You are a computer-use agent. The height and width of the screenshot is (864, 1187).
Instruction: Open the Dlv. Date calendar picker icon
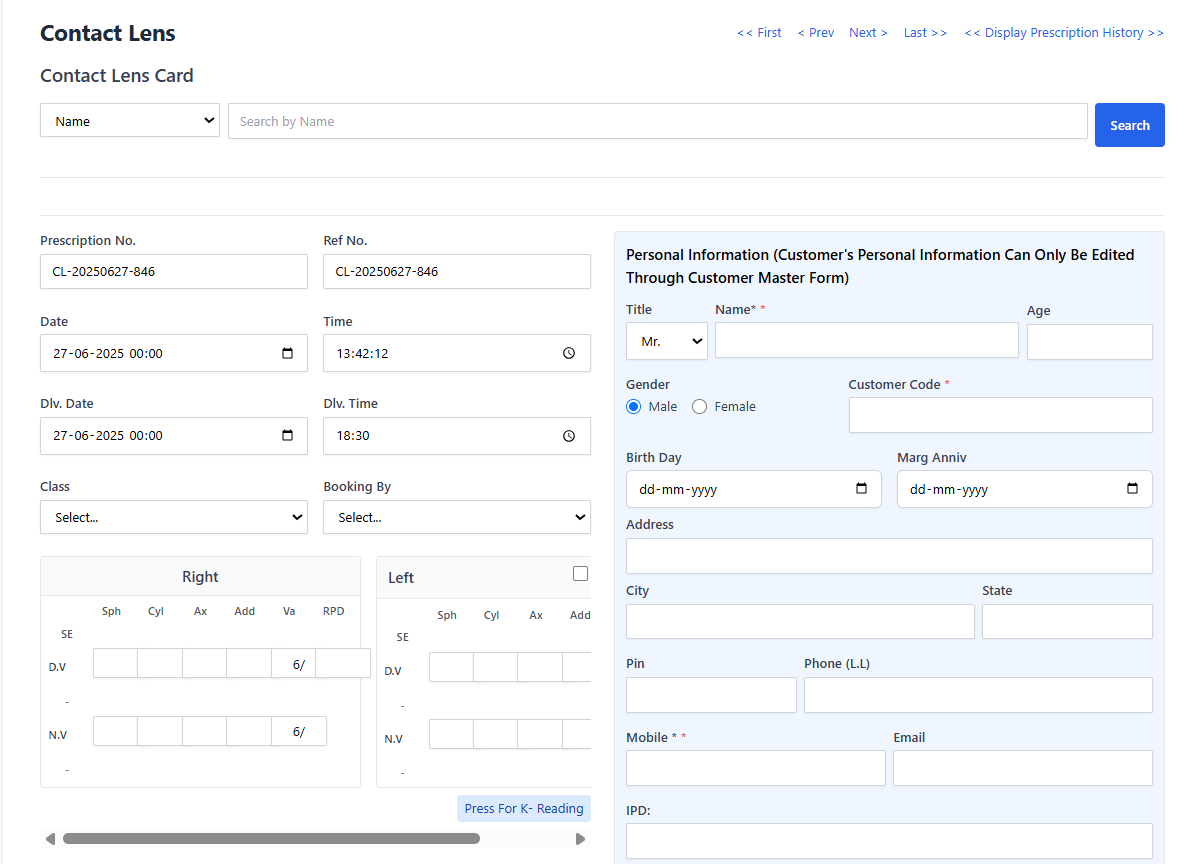click(x=287, y=435)
